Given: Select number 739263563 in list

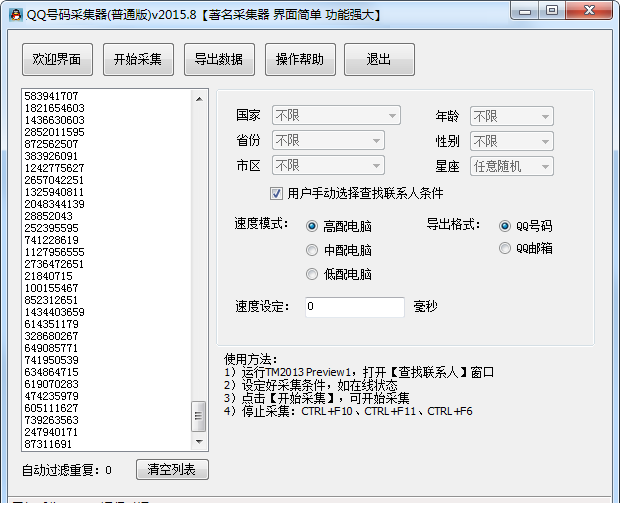Looking at the screenshot, I should (51, 420).
